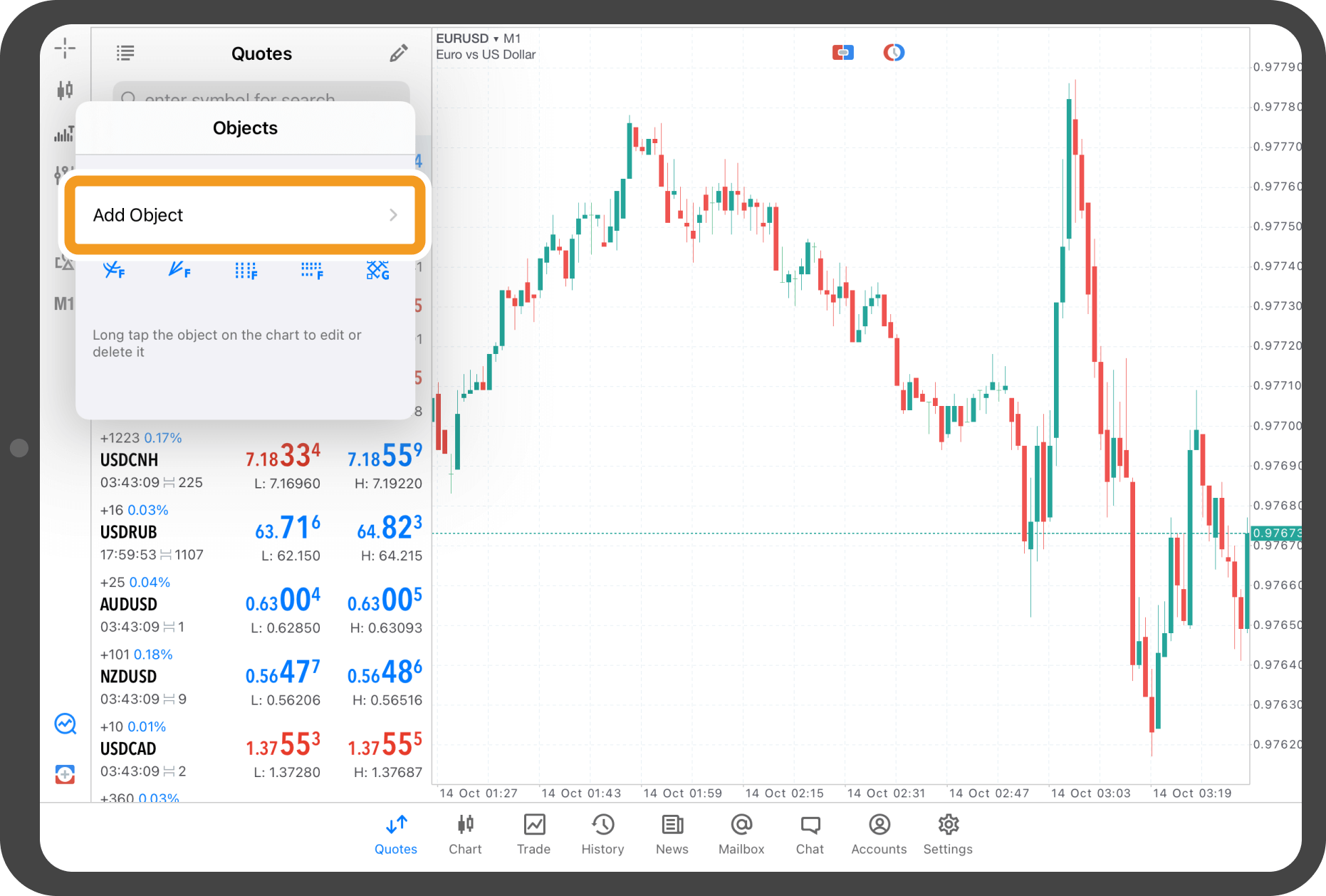Select the Fibonacci arcs object icon

(114, 270)
